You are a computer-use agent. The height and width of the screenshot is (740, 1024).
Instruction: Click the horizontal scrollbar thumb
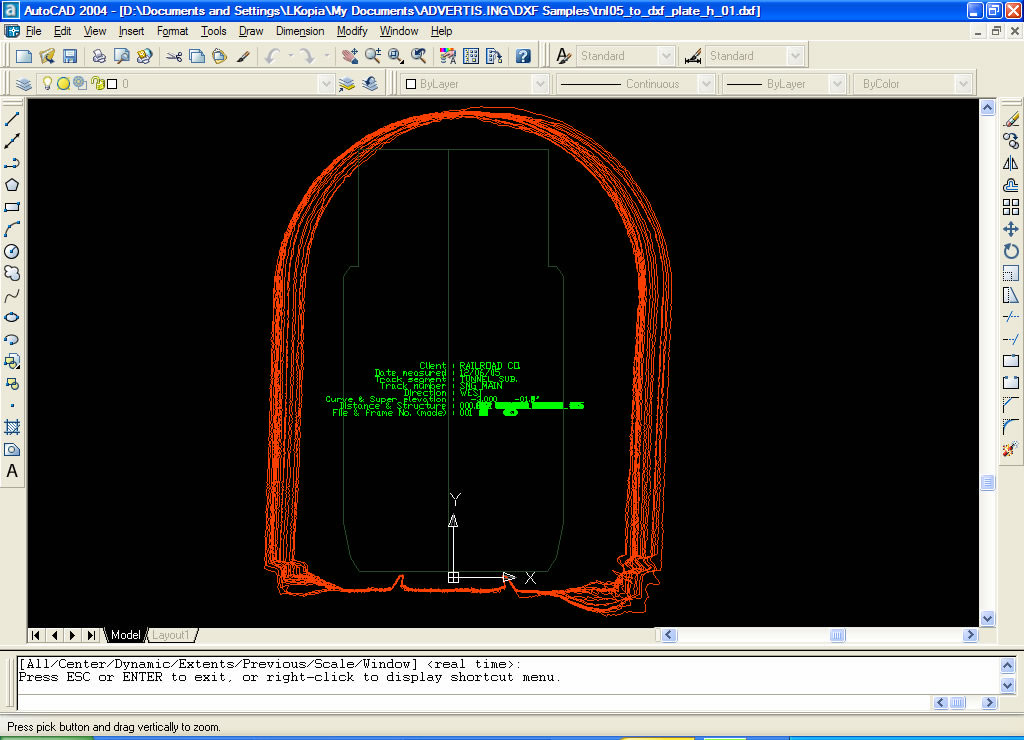(837, 635)
